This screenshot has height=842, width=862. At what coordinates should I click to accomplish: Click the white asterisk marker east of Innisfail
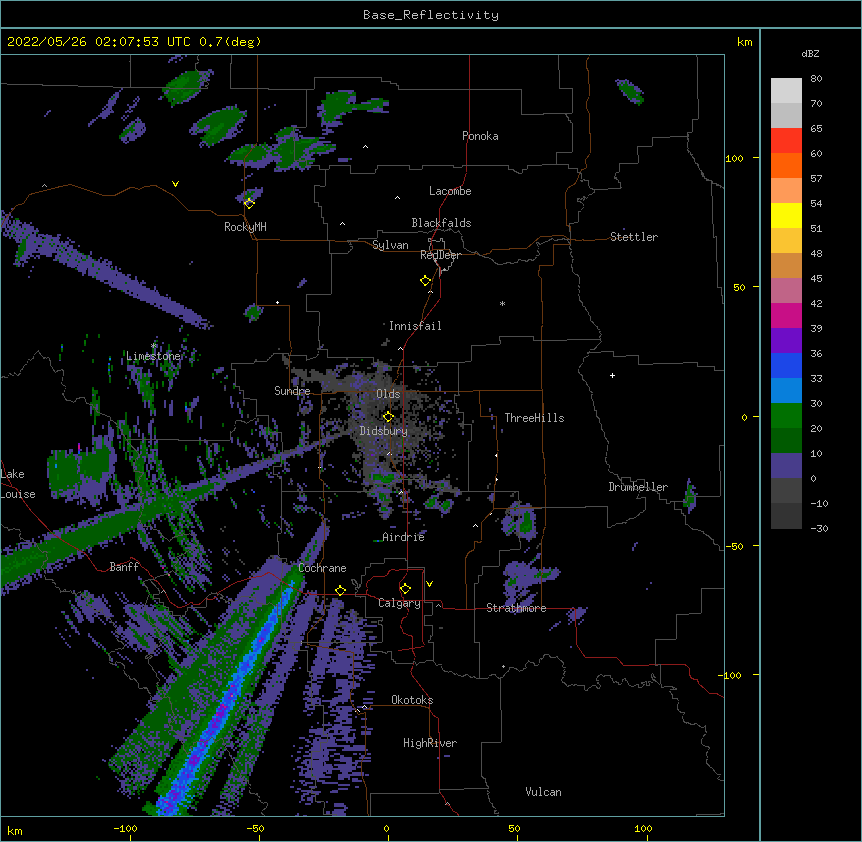(x=502, y=303)
